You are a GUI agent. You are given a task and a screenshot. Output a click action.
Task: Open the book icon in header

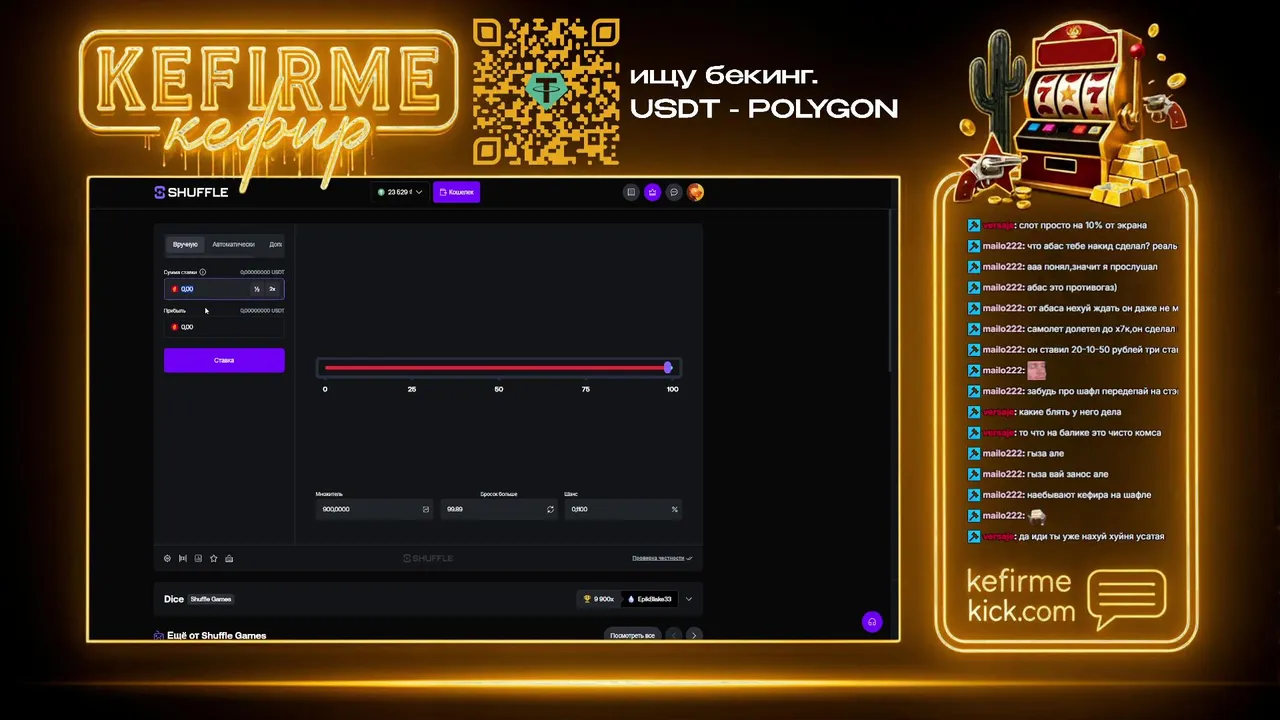[x=631, y=192]
